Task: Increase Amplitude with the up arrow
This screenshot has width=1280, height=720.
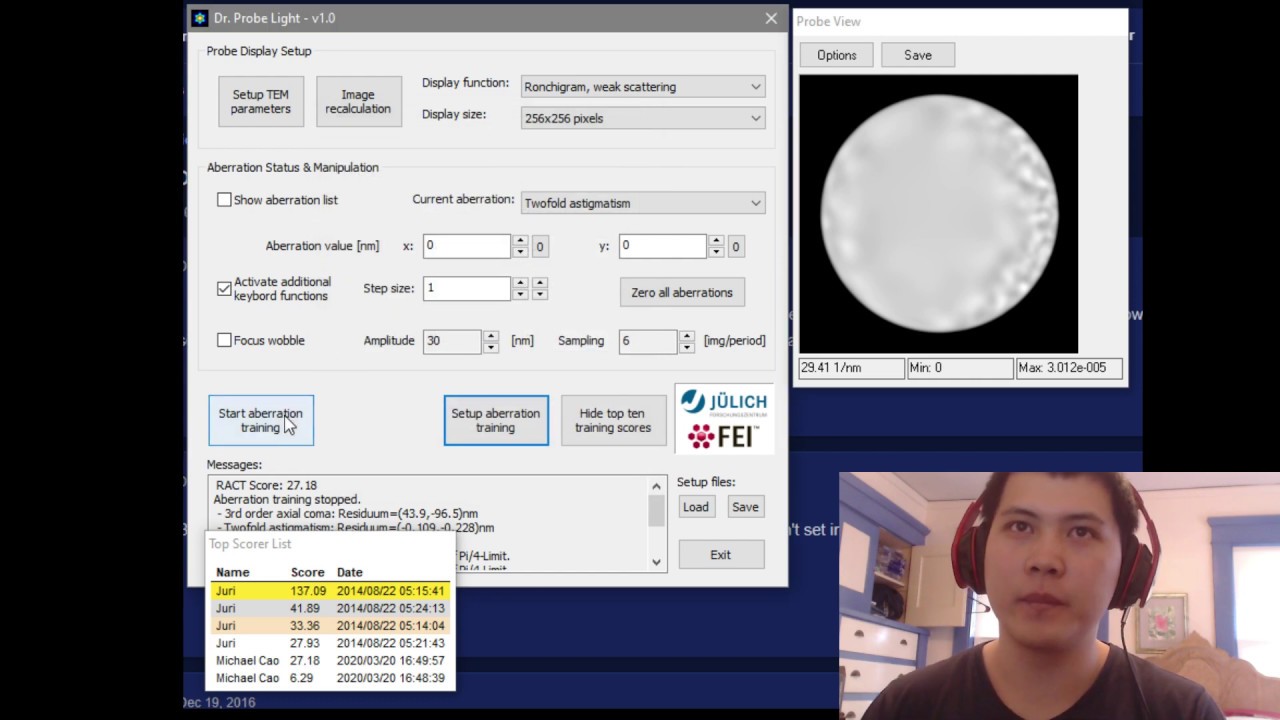Action: click(x=491, y=335)
